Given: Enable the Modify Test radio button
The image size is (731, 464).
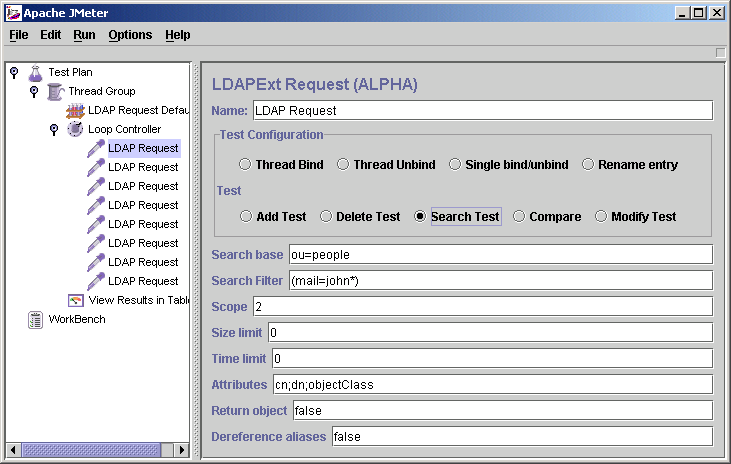Looking at the screenshot, I should click(x=601, y=216).
